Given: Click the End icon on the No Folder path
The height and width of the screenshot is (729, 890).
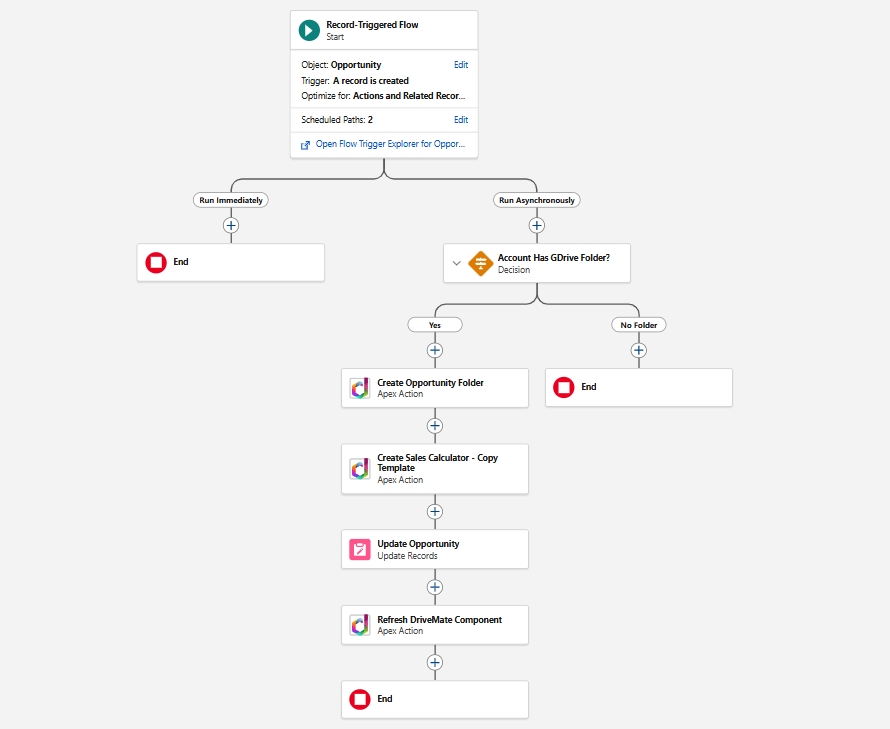Looking at the screenshot, I should pyautogui.click(x=563, y=387).
